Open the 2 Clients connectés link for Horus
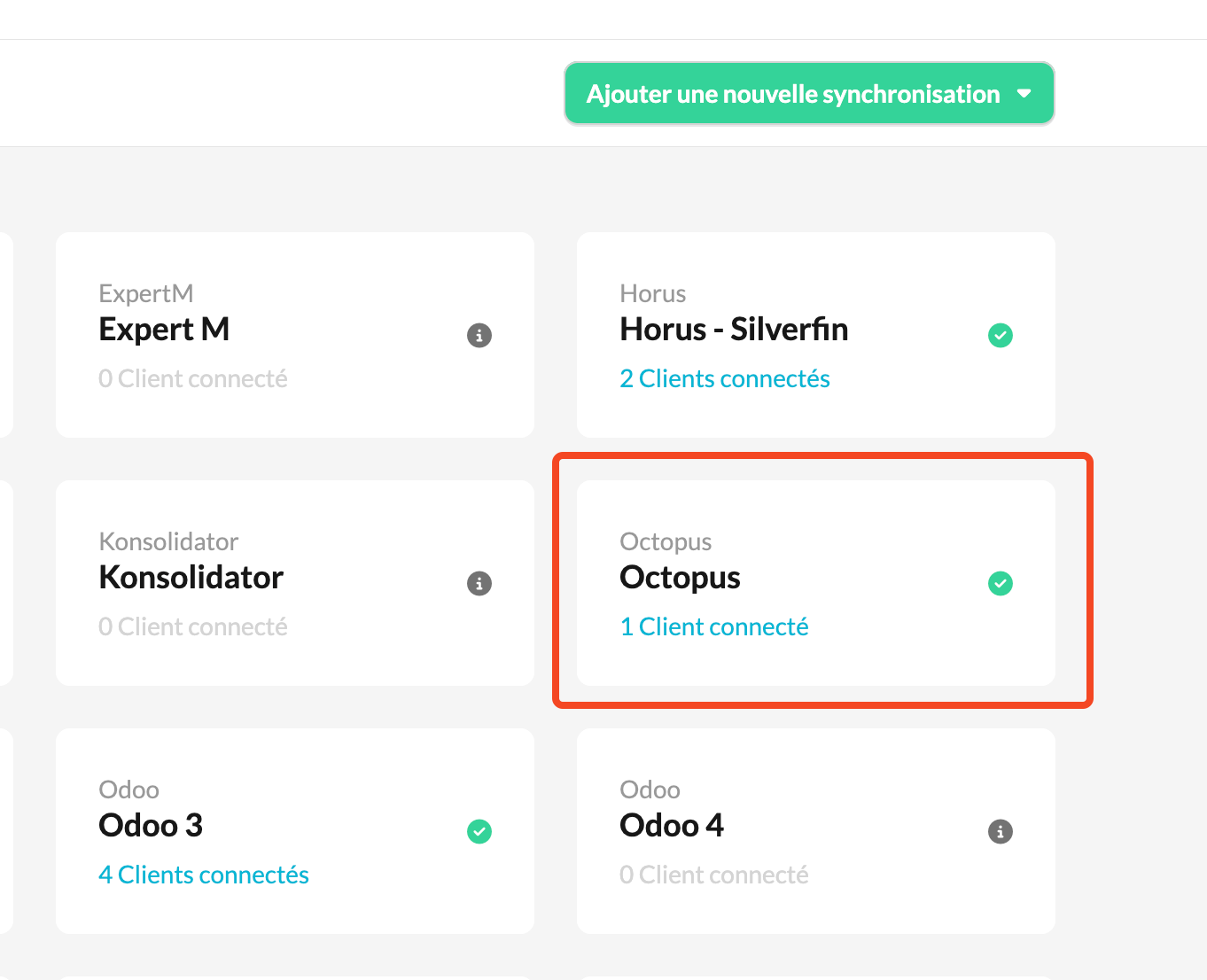 coord(725,379)
